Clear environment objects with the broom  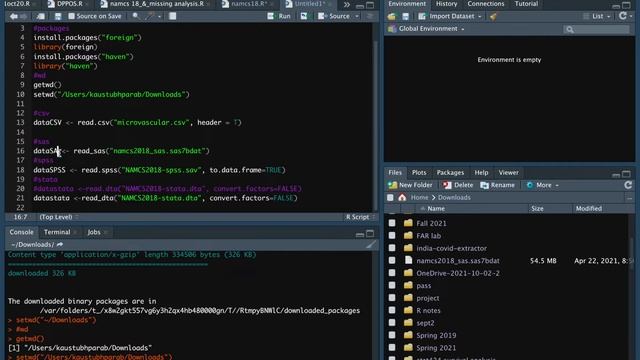(493, 16)
